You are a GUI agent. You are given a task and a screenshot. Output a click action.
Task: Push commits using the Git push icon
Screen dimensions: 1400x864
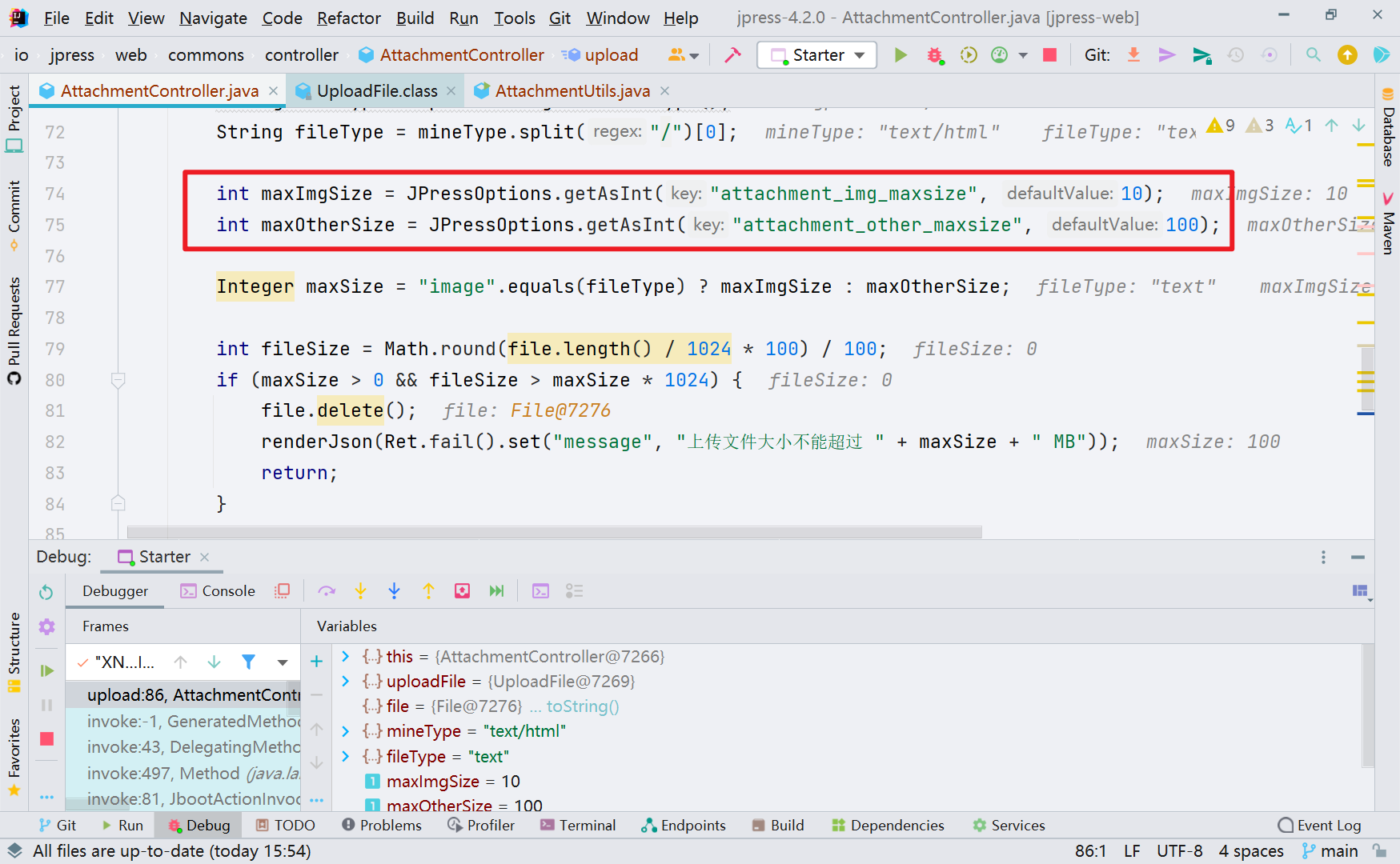(x=1166, y=54)
